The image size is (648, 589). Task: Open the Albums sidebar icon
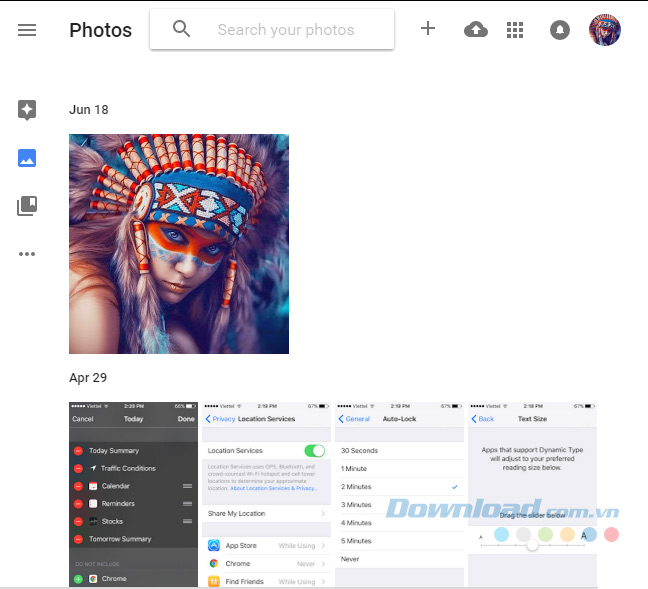click(x=27, y=206)
